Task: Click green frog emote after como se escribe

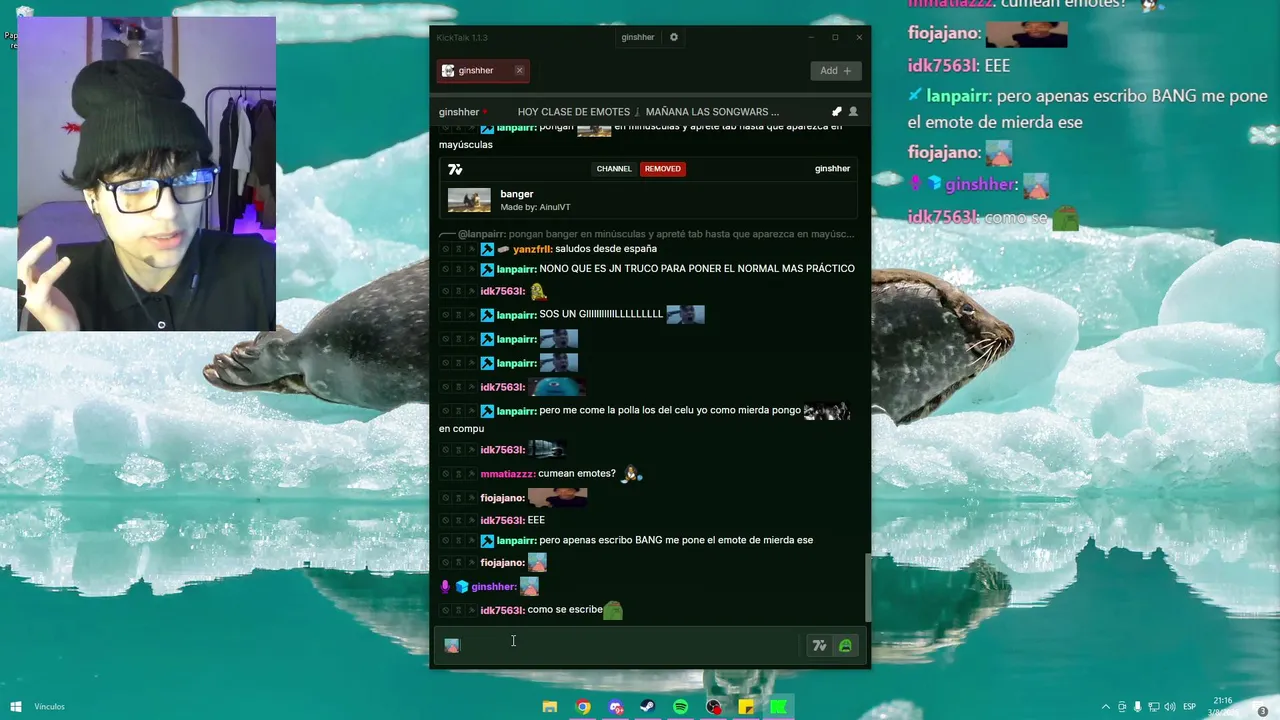Action: point(613,610)
